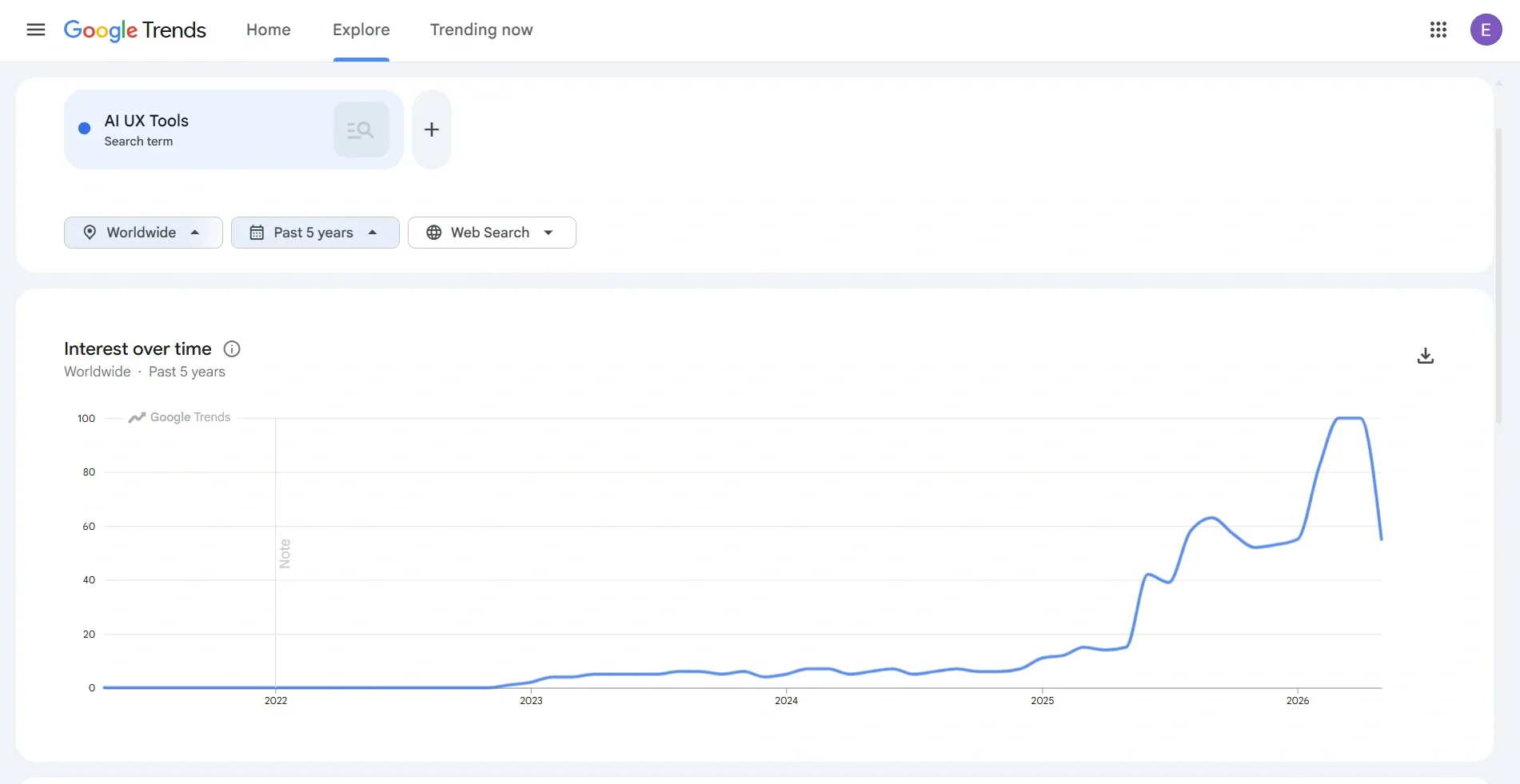
Task: Click the 60 y-axis value
Action: 89,527
